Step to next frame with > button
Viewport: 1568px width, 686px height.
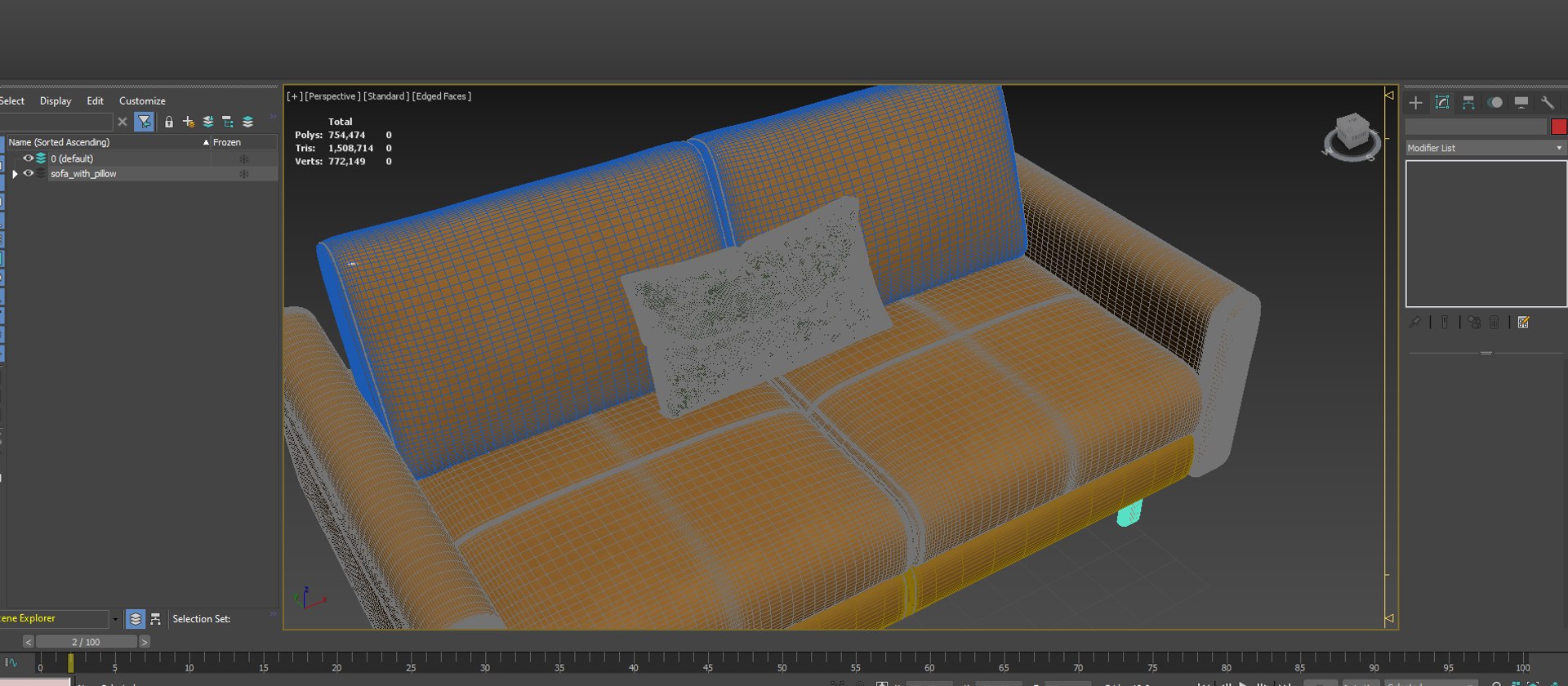[145, 642]
